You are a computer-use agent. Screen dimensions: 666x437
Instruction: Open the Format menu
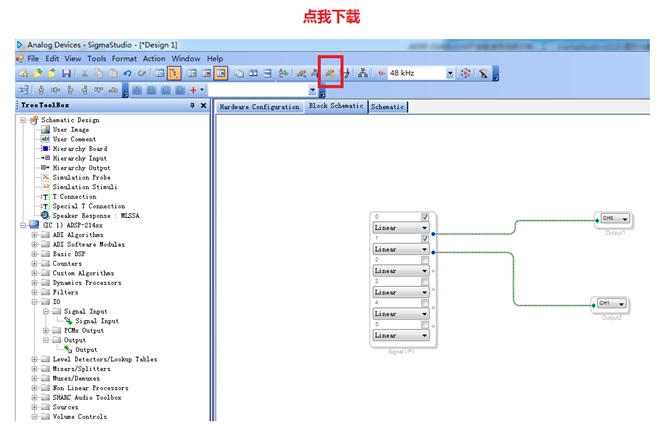coord(124,59)
